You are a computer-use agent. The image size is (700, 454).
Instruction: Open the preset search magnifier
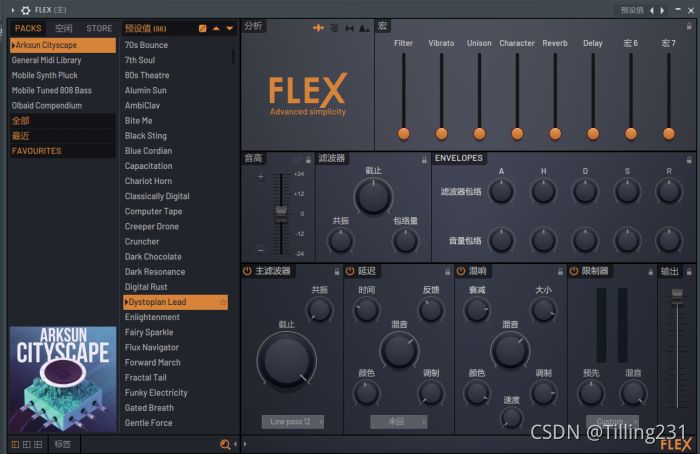tap(225, 444)
